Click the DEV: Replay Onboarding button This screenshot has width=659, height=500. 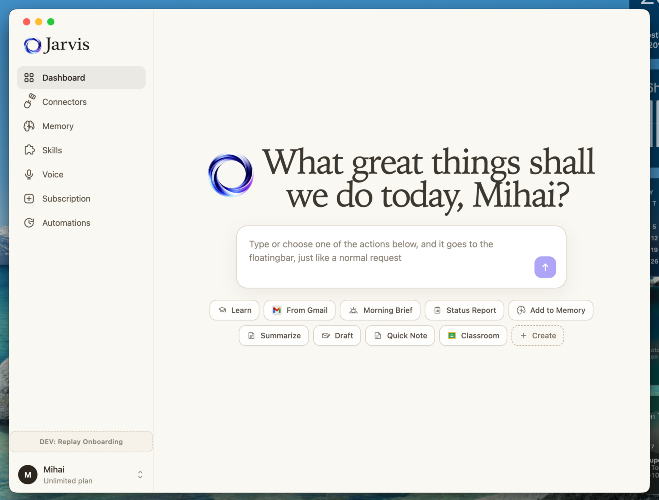click(x=81, y=442)
